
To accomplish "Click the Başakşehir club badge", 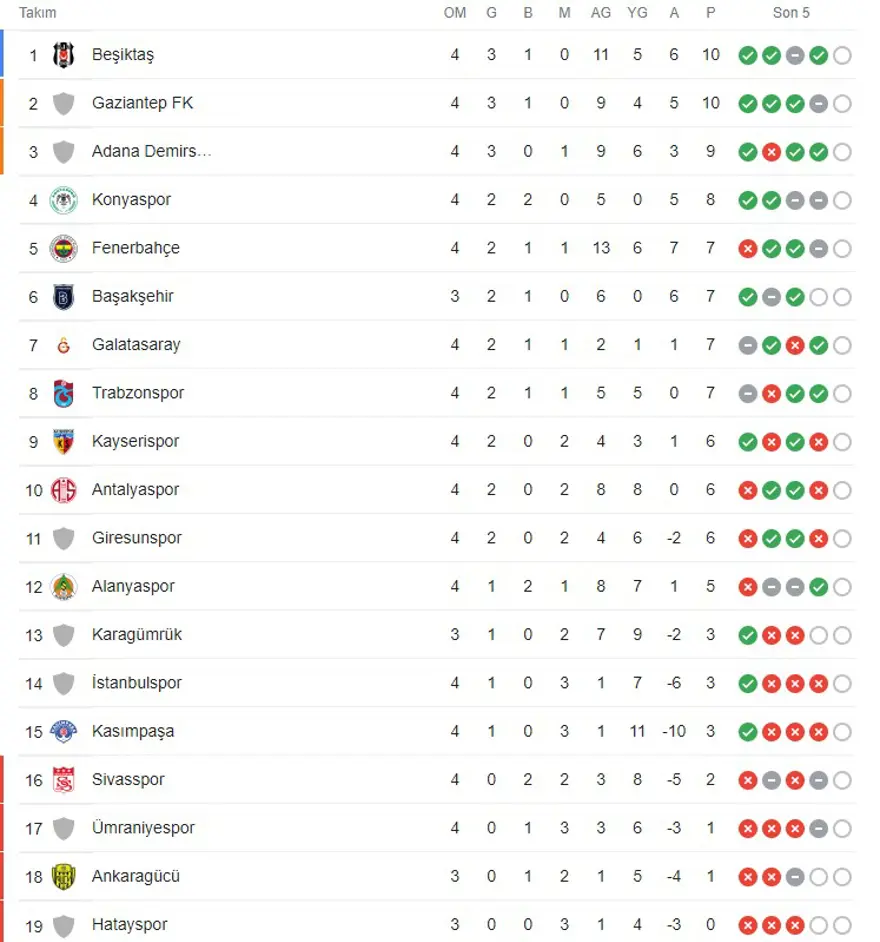I will [x=64, y=297].
